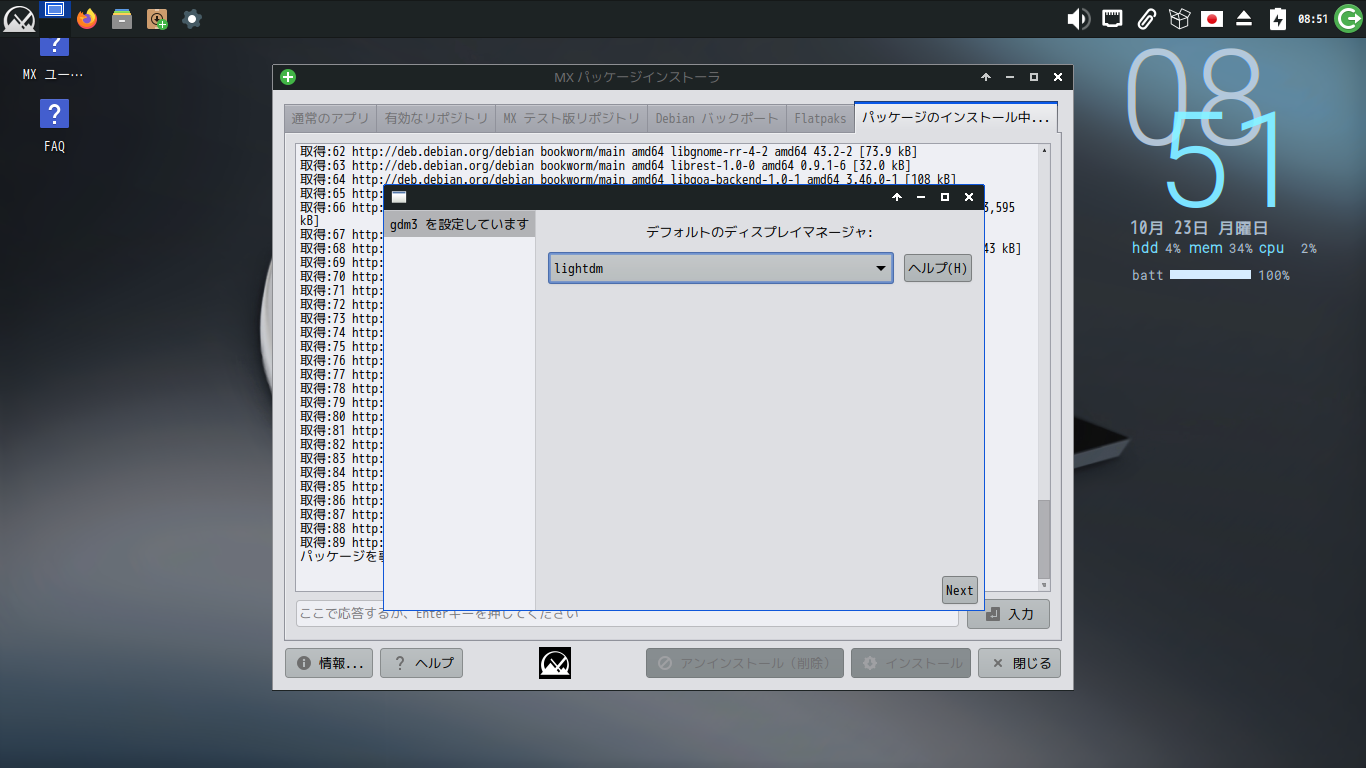Click the battery 100% bar in the desktop widget
The image size is (1366, 768).
[1210, 274]
